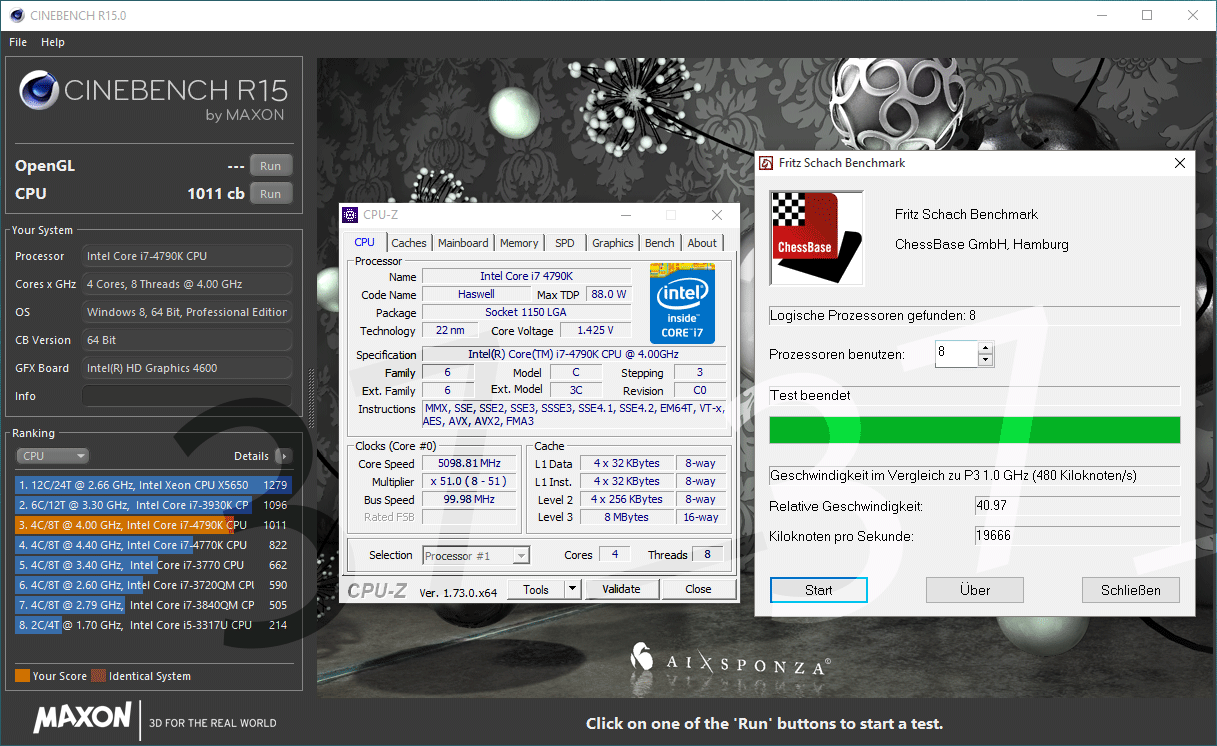This screenshot has height=746, width=1217.
Task: Click the MAXON logo at bottom left
Action: pyautogui.click(x=83, y=717)
